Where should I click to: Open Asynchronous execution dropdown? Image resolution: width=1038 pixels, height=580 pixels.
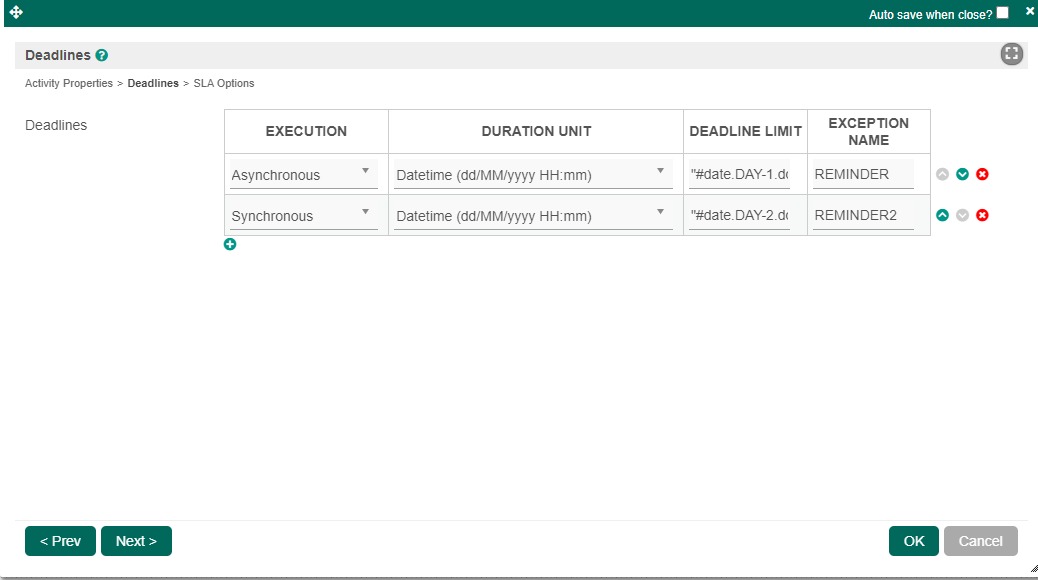(303, 174)
